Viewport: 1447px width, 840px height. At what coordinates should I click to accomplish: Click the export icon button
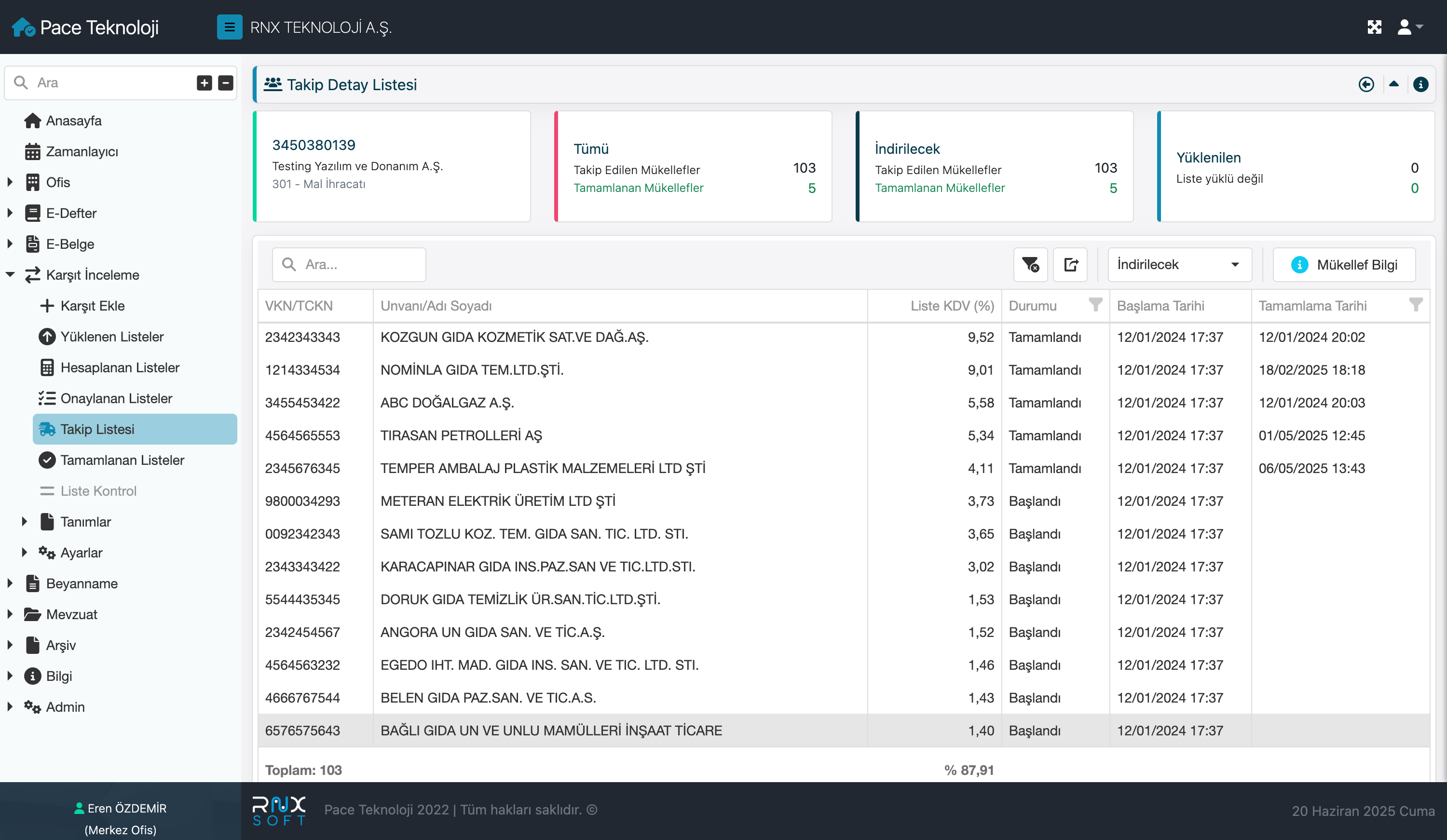pos(1070,265)
